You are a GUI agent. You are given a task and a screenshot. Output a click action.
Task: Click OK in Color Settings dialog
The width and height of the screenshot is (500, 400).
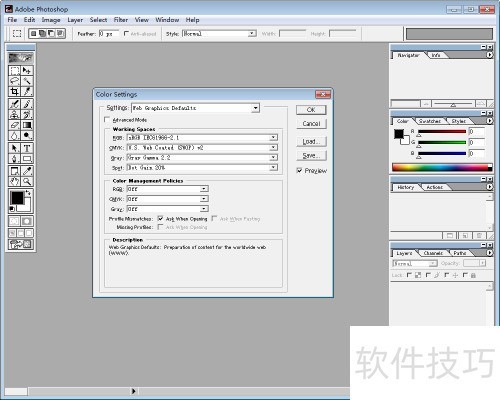(311, 110)
